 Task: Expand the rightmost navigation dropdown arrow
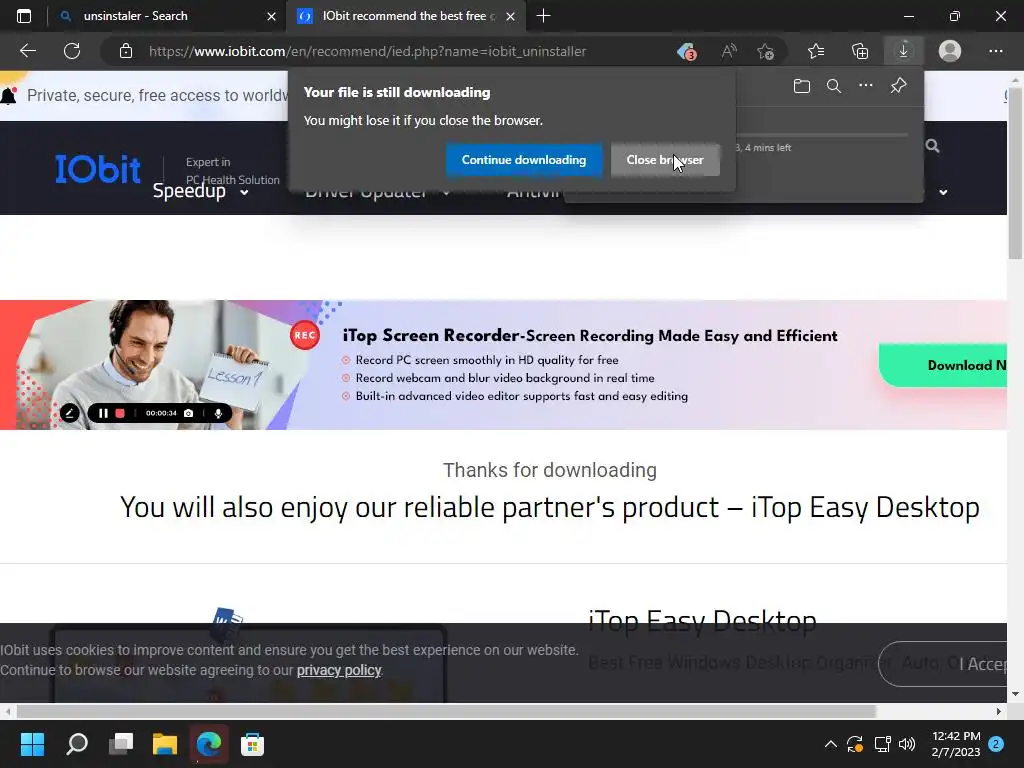[x=943, y=193]
